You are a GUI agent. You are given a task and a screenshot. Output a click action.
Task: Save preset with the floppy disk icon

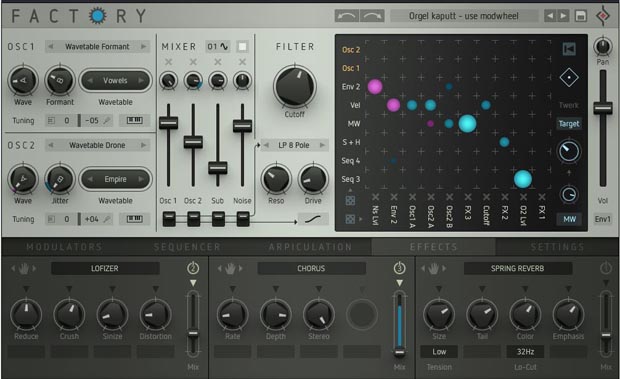click(581, 16)
